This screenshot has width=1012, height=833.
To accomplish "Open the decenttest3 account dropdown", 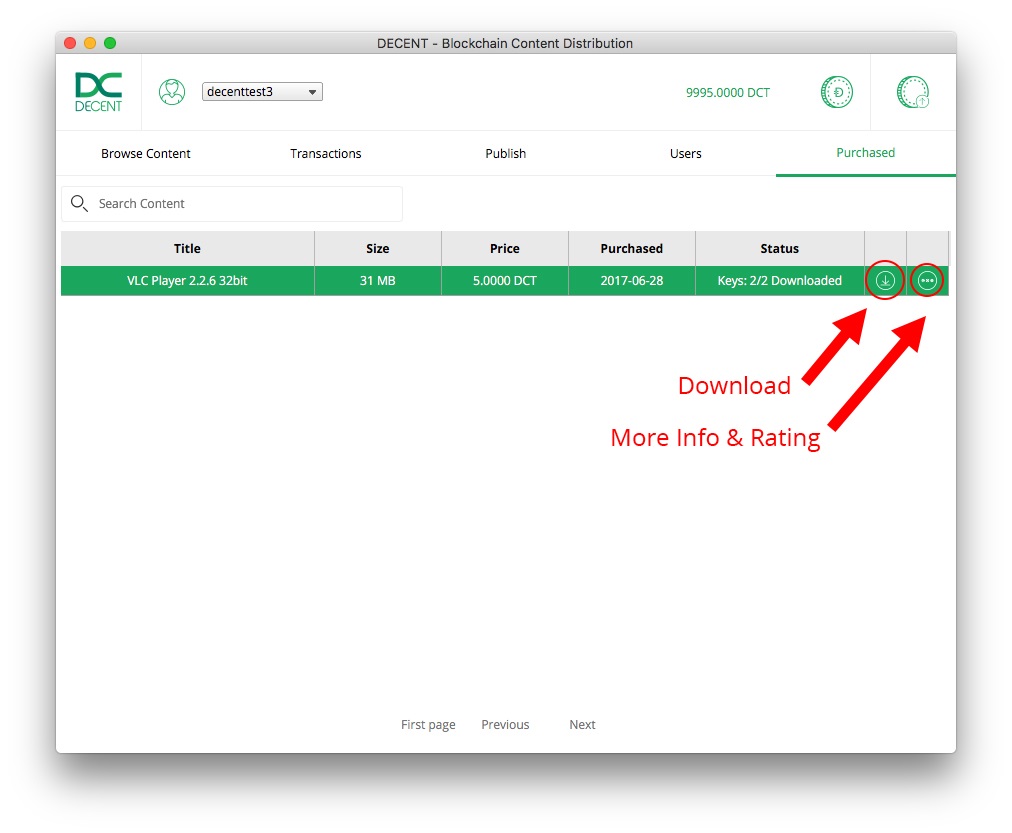I will coord(262,92).
